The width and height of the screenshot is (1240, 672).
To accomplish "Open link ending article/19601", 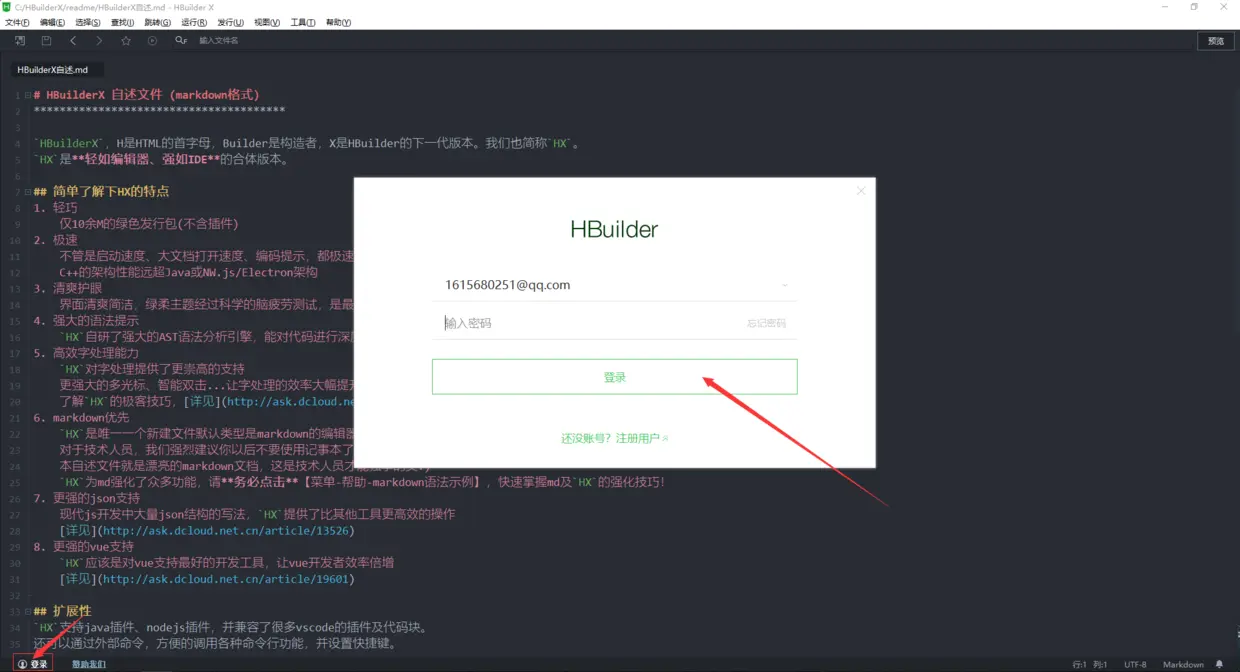I will pyautogui.click(x=226, y=579).
